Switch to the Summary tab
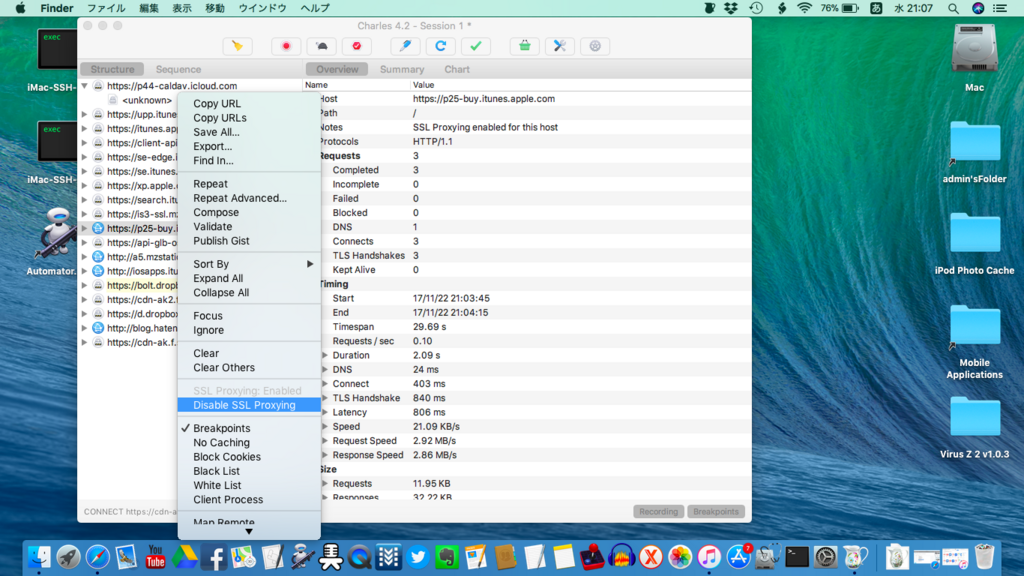The width and height of the screenshot is (1024, 576). click(402, 69)
